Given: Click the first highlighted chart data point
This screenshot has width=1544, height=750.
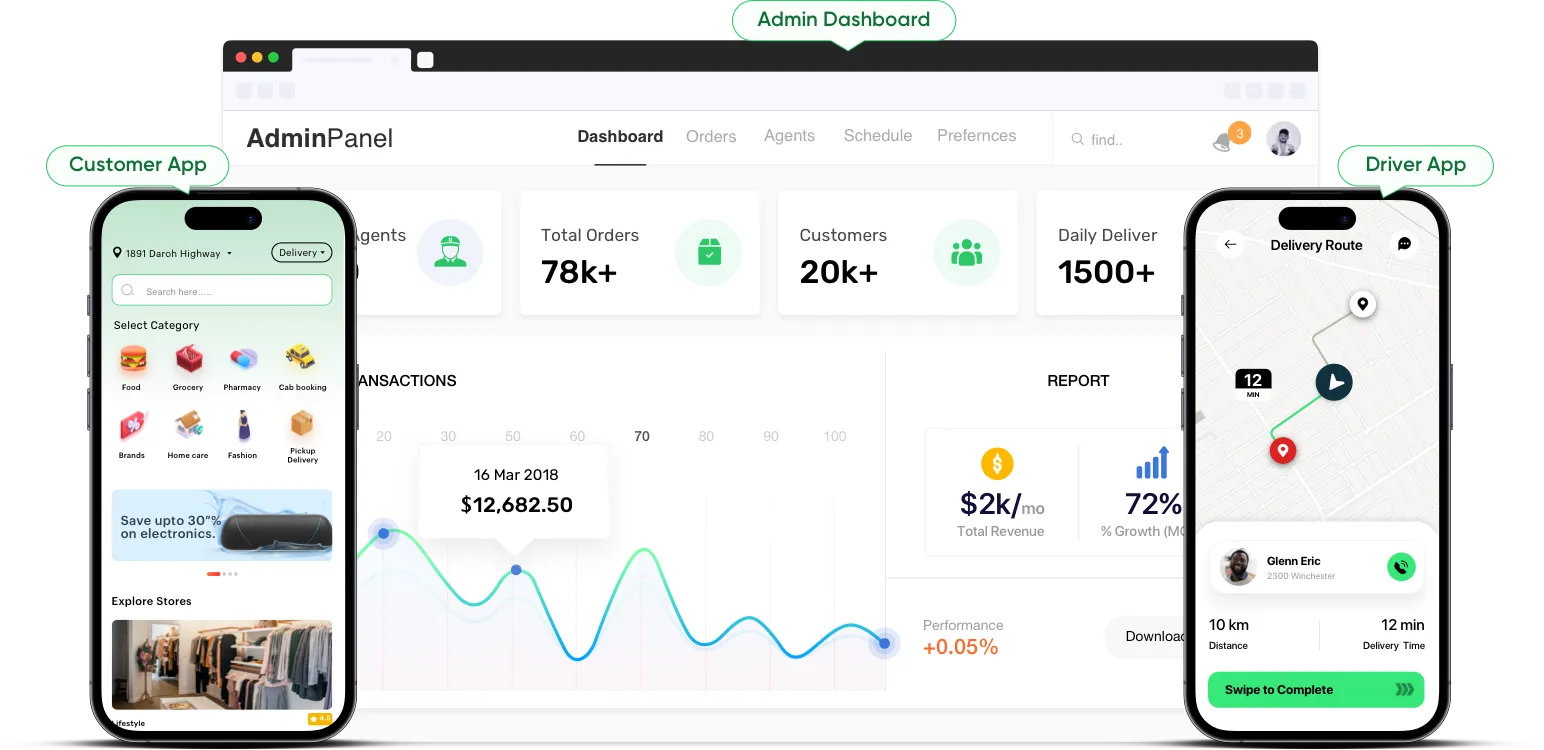Looking at the screenshot, I should [383, 534].
